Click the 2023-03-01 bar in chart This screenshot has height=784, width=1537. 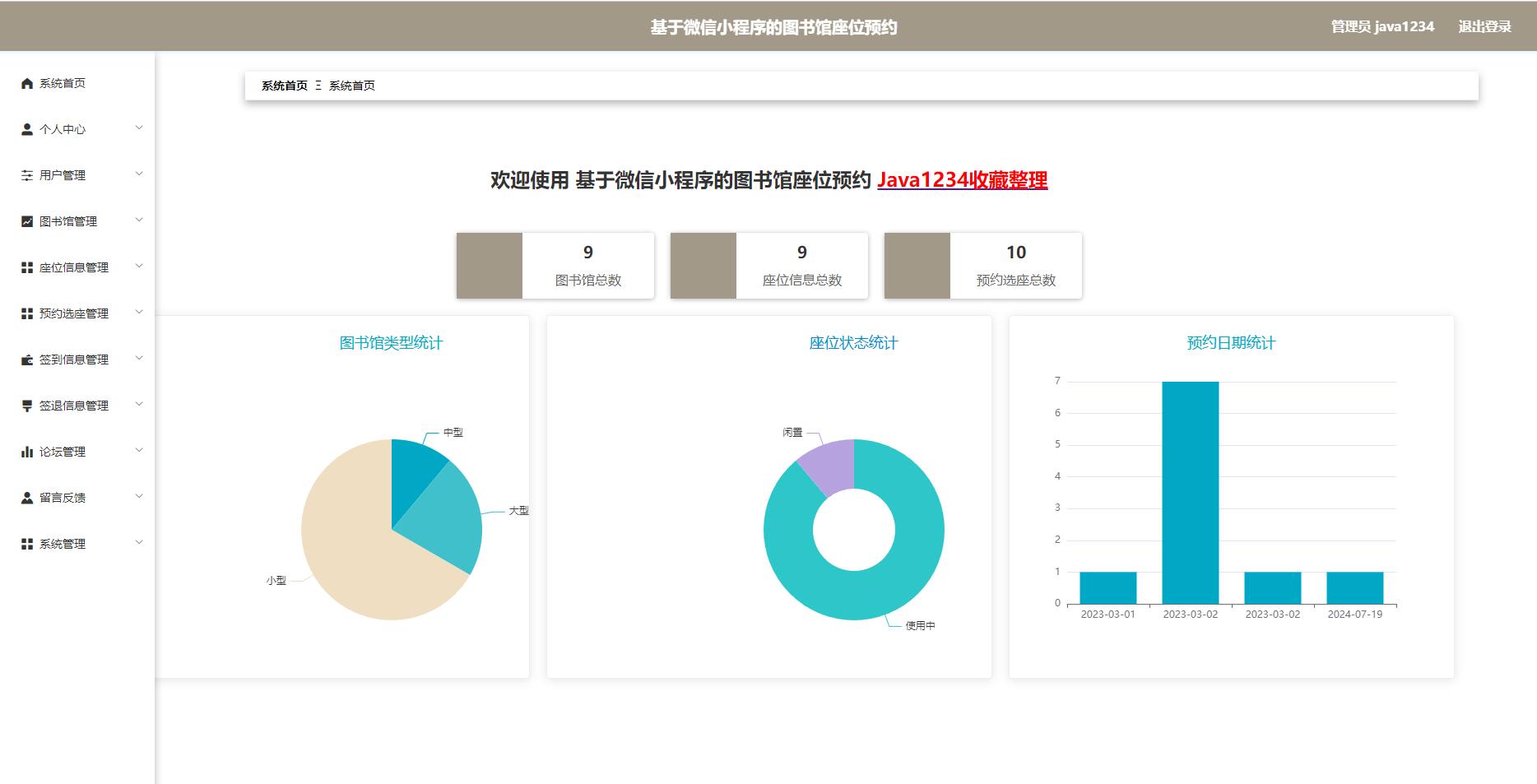click(x=1108, y=587)
